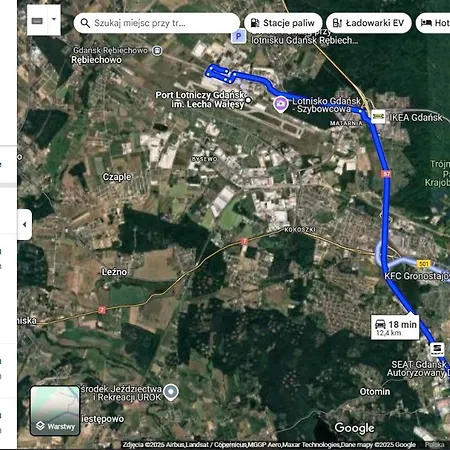This screenshot has height=450, width=450.
Task: Click the Port Lotniczy Gdańsk airport marker
Action: (x=248, y=100)
